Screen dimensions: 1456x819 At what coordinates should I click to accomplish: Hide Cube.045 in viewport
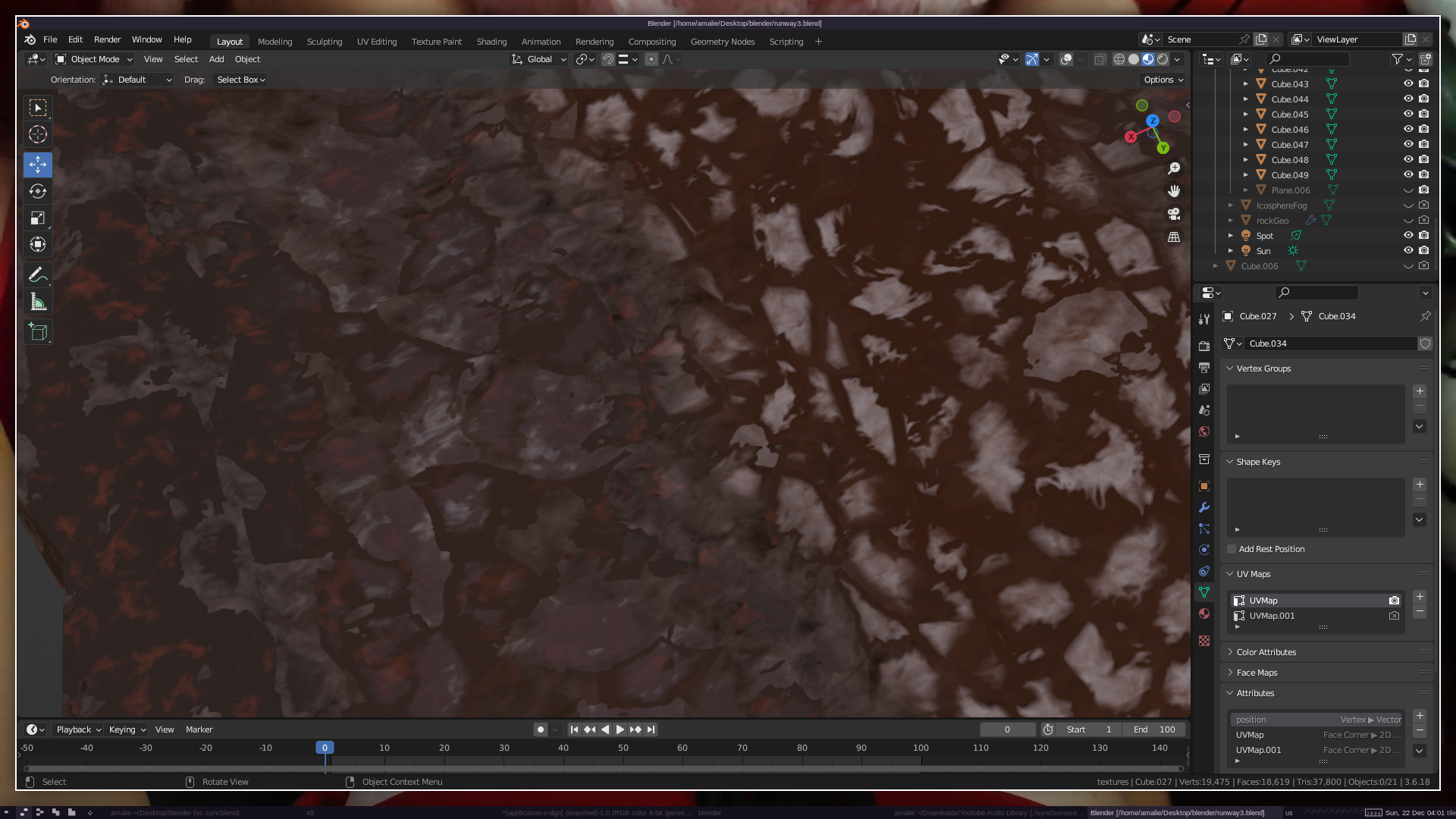(1408, 115)
